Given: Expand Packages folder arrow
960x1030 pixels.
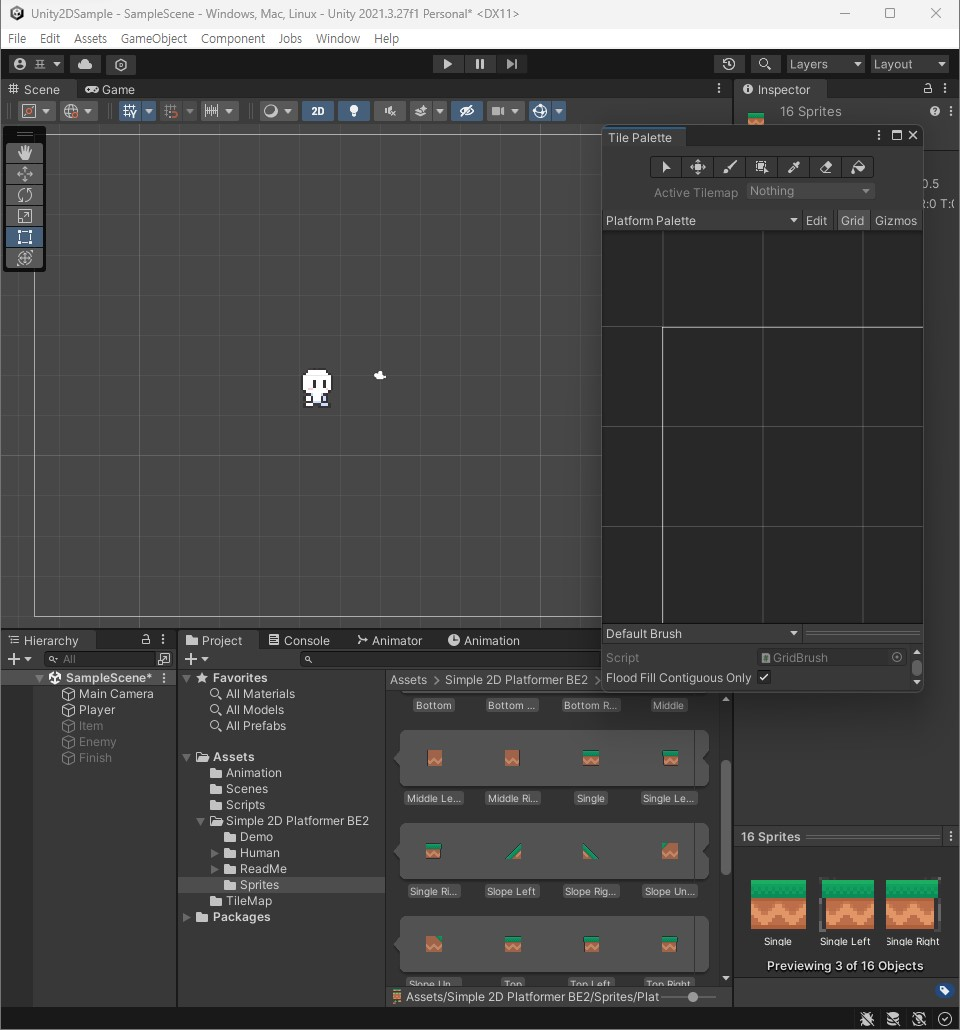Looking at the screenshot, I should [x=187, y=917].
